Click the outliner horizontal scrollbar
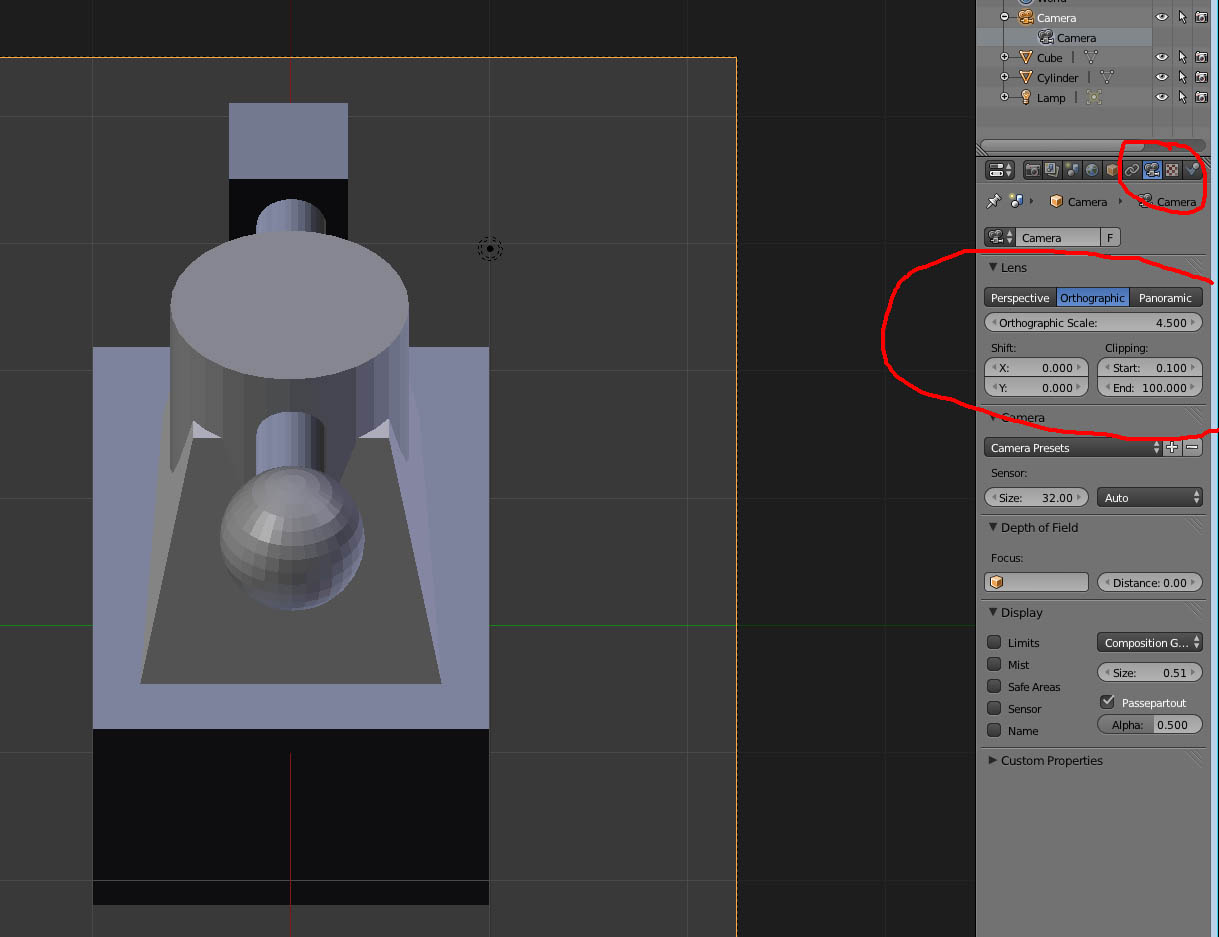This screenshot has width=1219, height=937. click(x=1062, y=146)
